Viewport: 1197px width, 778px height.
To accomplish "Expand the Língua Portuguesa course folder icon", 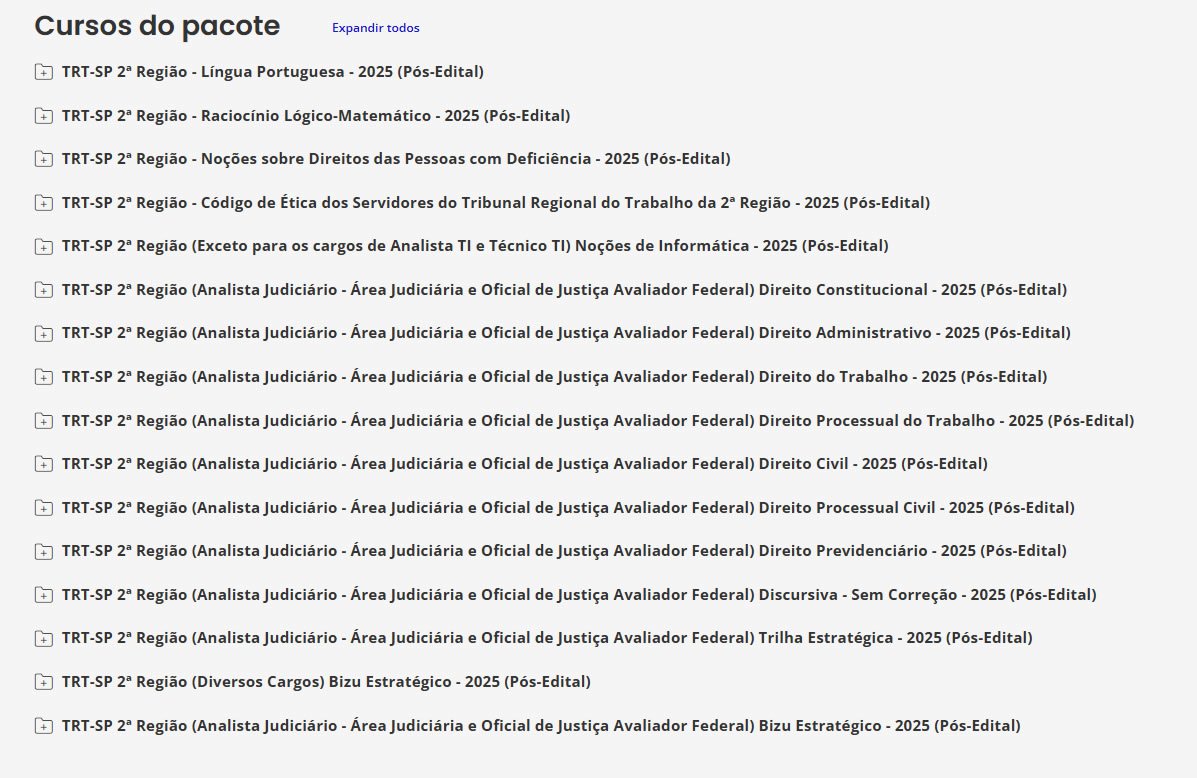I will [x=43, y=72].
